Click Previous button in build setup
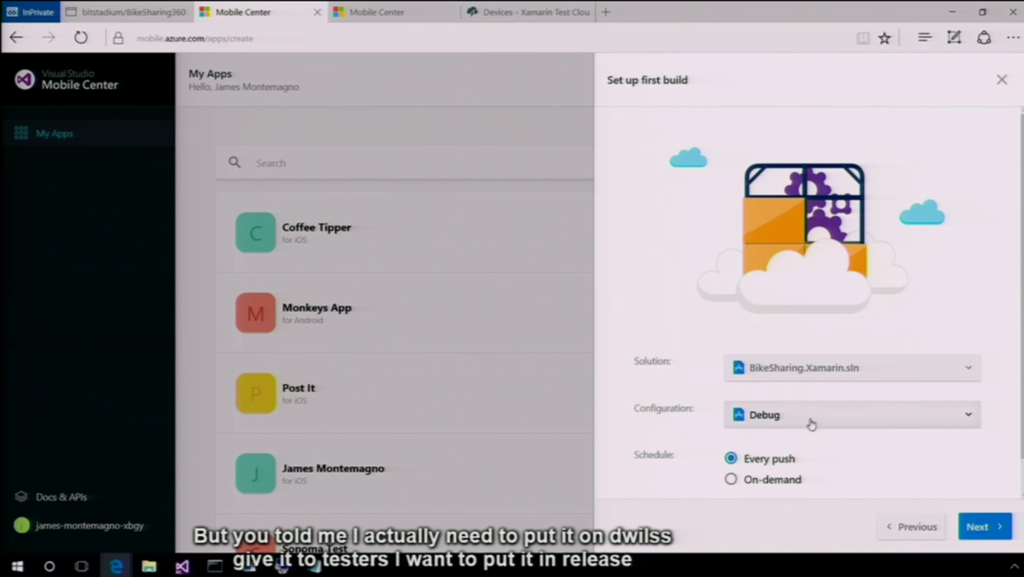The image size is (1024, 577). [x=911, y=526]
